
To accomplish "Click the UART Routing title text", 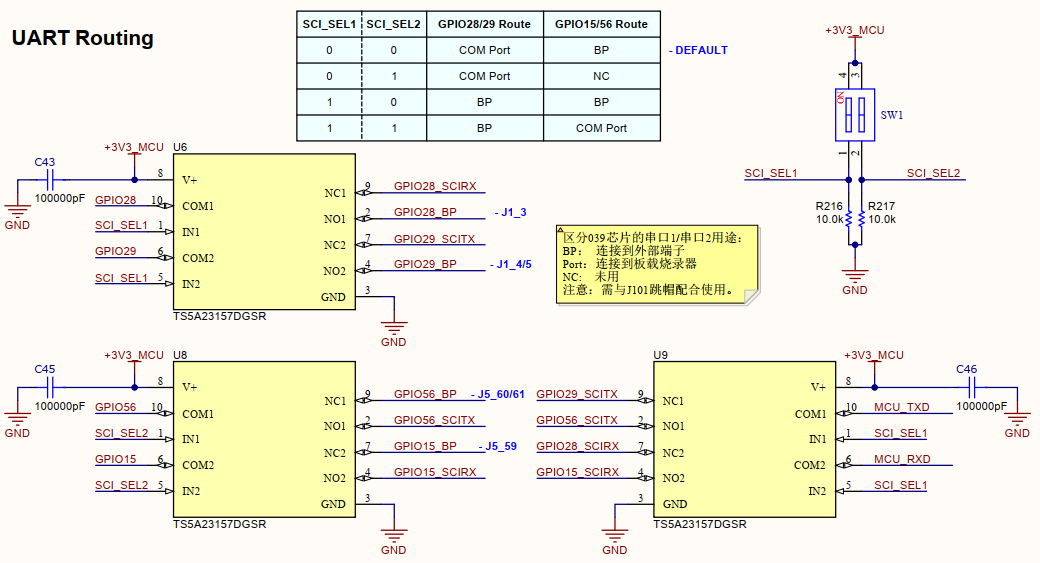I will (x=82, y=38).
